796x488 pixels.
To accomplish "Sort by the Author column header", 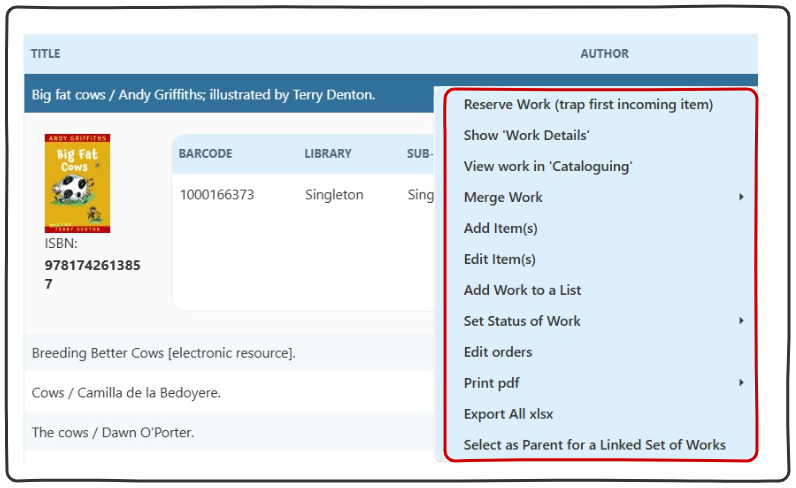I will click(x=604, y=54).
